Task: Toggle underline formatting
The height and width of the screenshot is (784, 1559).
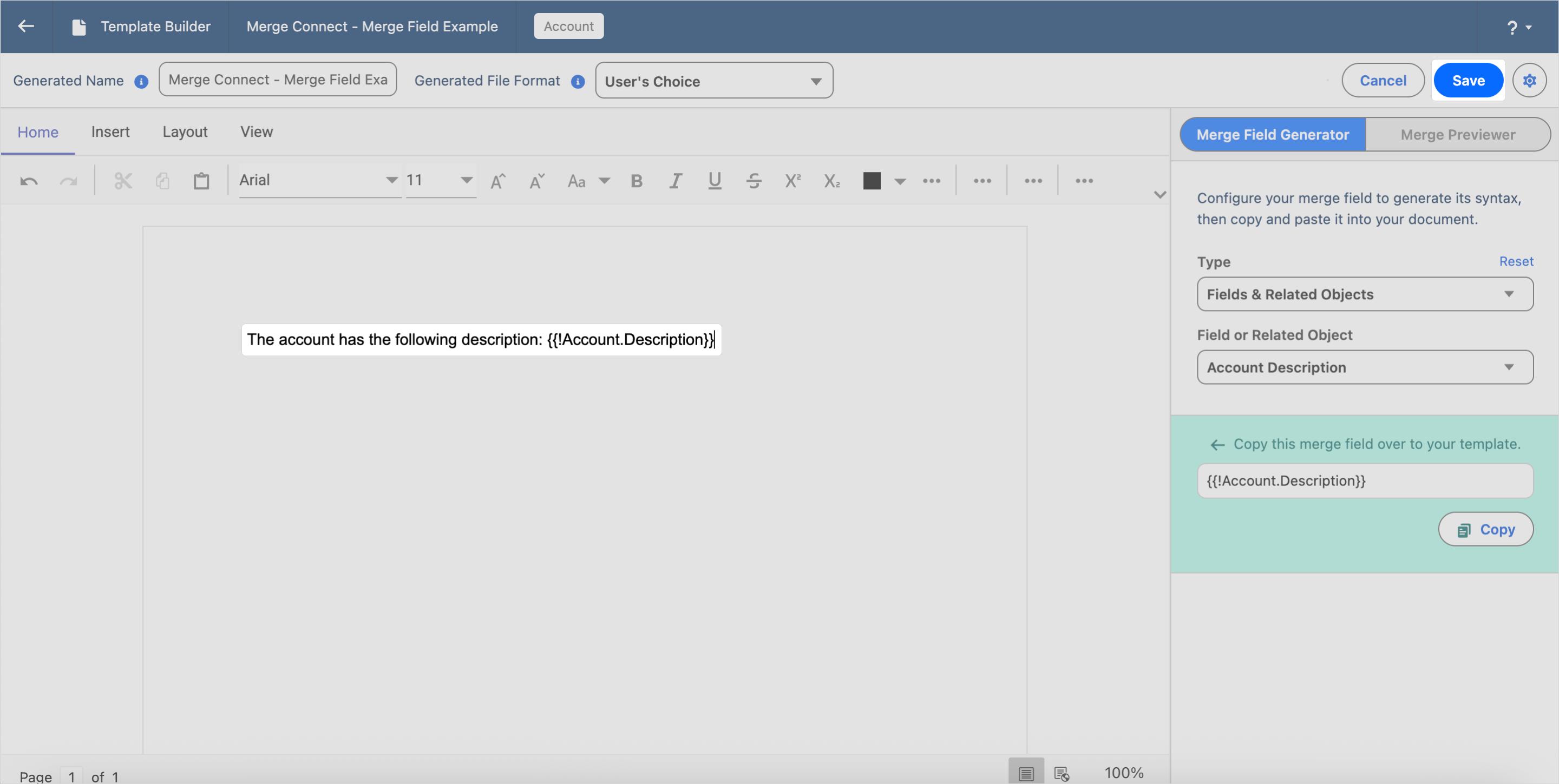Action: [714, 180]
